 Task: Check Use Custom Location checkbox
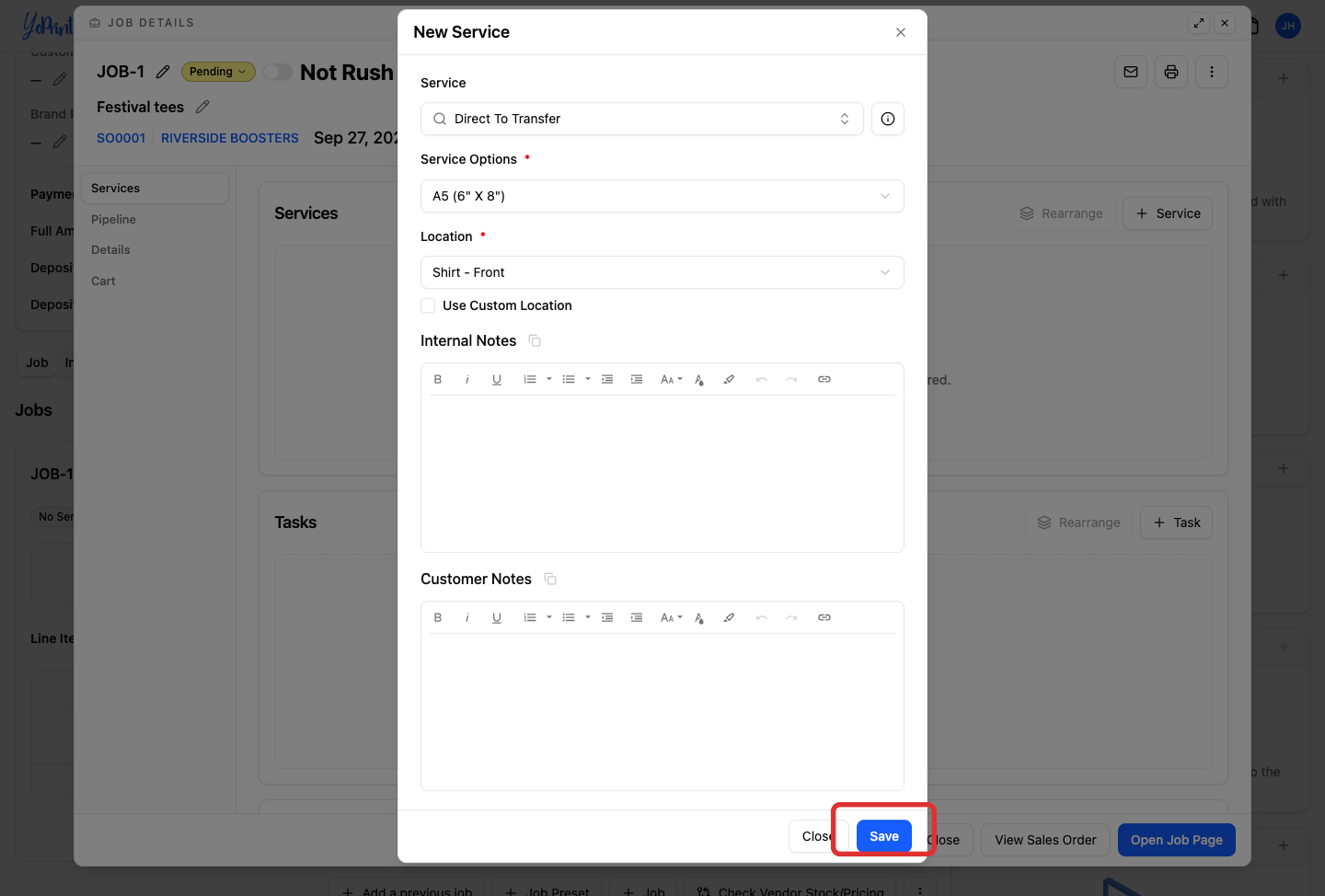pos(428,305)
